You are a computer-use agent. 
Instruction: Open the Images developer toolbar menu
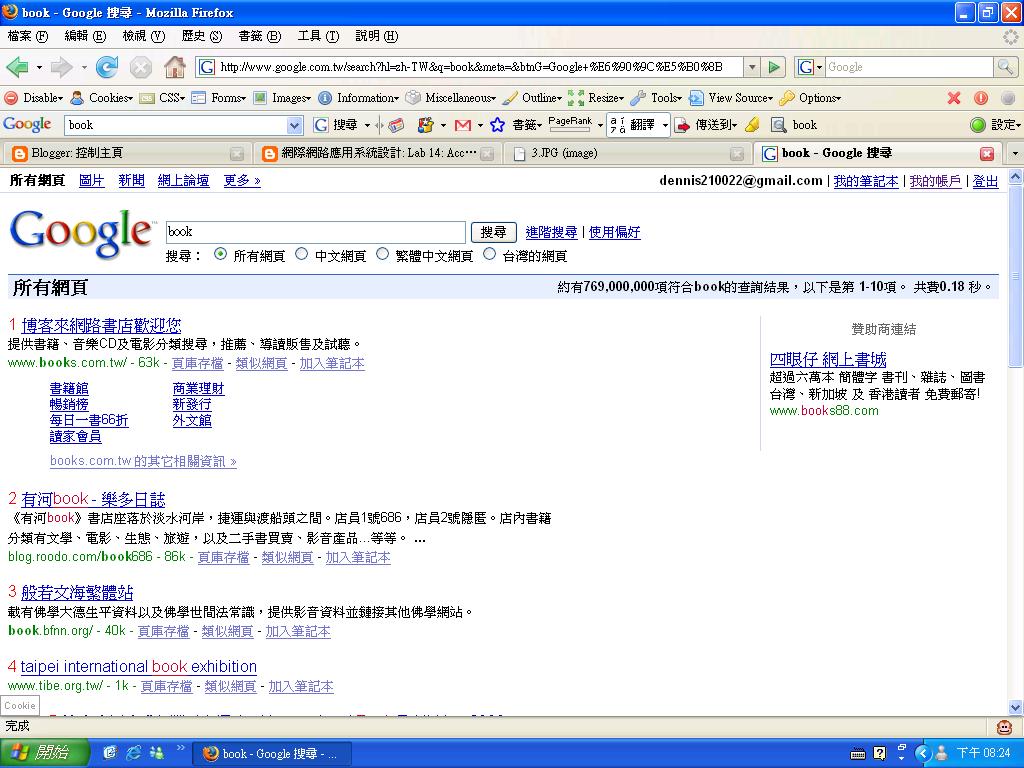click(282, 98)
